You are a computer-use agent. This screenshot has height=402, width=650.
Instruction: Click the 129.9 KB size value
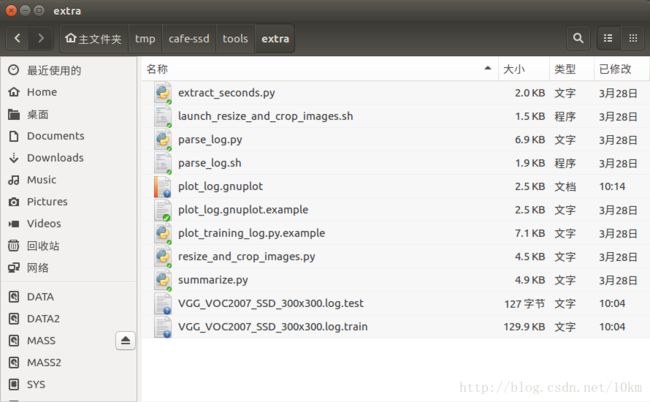tap(524, 327)
